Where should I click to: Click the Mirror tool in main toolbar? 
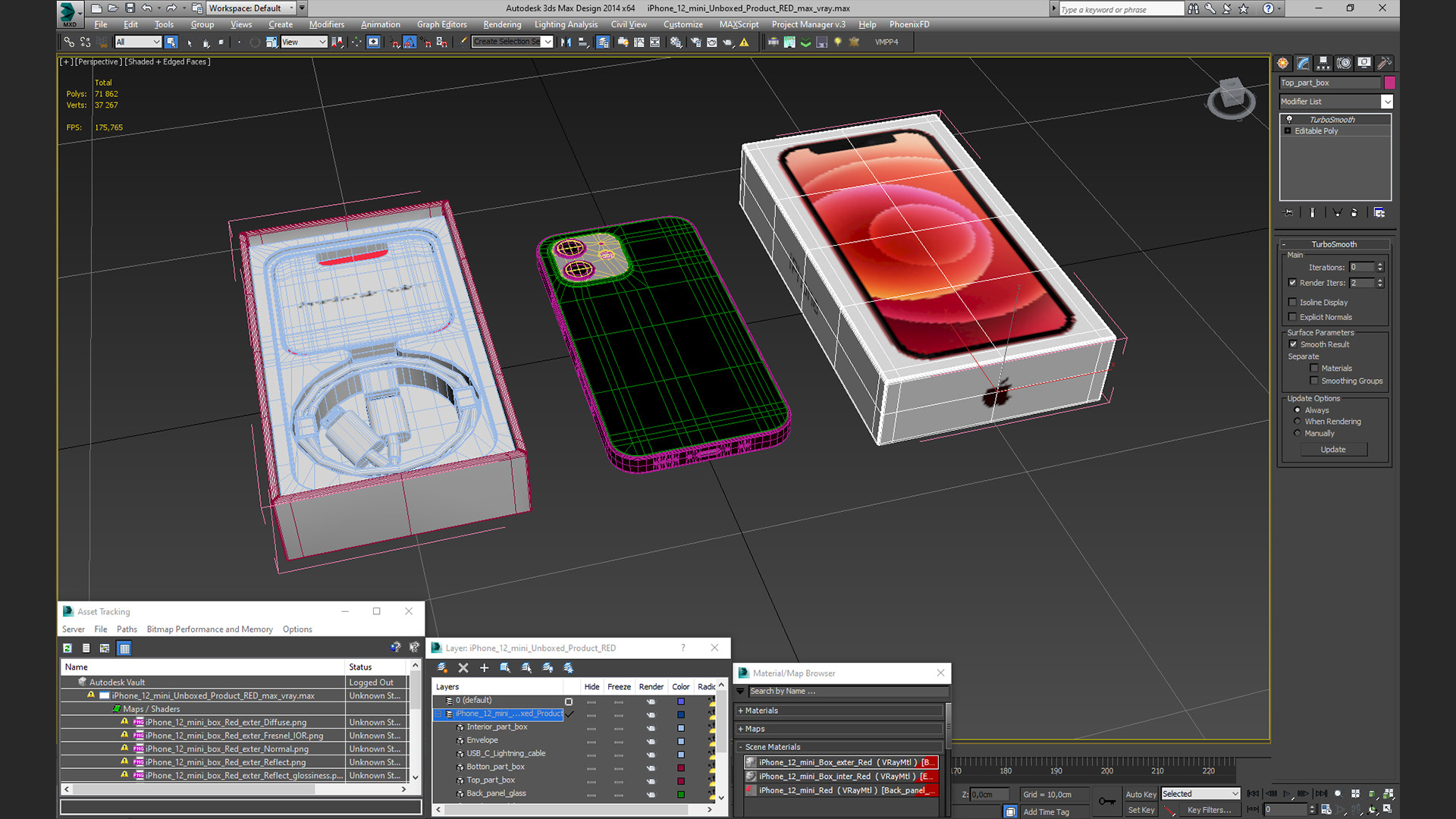(x=566, y=42)
